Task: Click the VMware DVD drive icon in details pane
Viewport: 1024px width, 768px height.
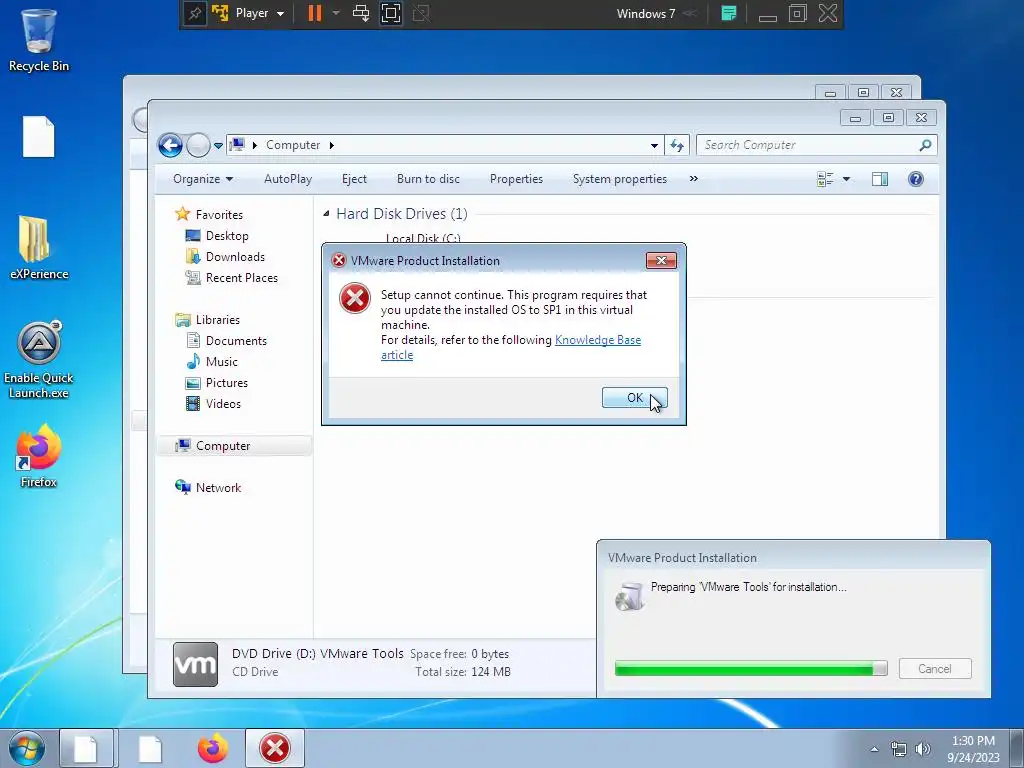Action: click(x=195, y=664)
